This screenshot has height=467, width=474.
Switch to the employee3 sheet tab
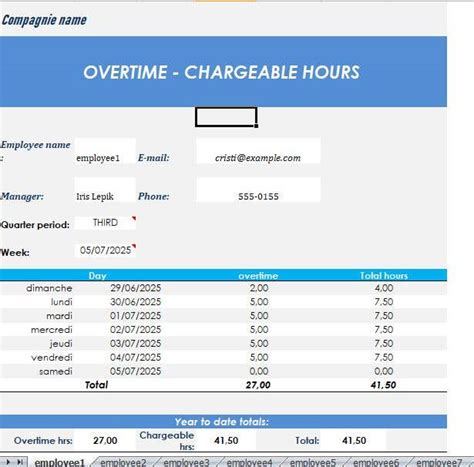[186, 462]
